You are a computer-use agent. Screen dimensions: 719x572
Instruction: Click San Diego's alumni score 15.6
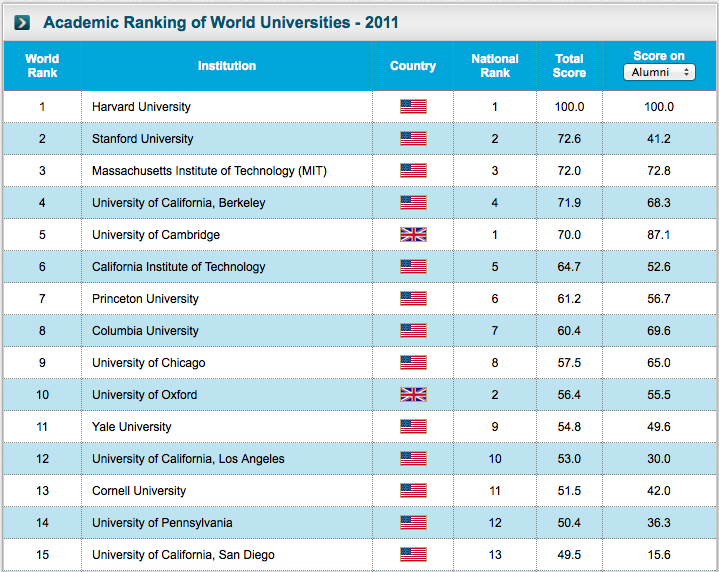pos(659,555)
